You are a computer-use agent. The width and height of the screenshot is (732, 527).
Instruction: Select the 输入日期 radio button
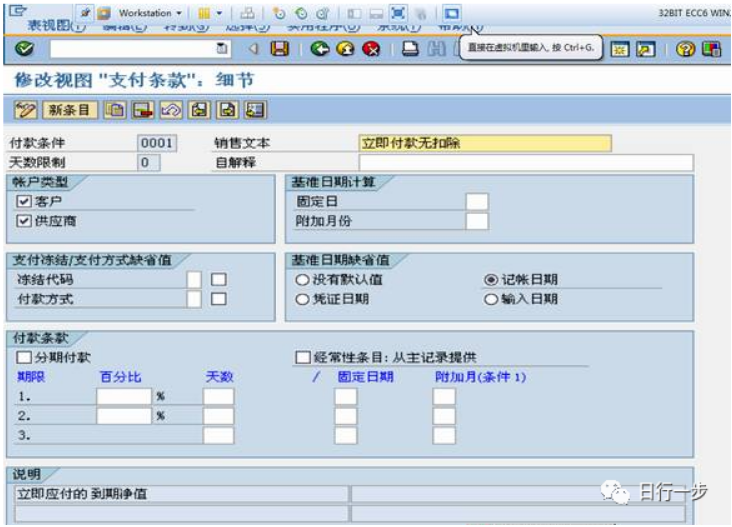[491, 299]
